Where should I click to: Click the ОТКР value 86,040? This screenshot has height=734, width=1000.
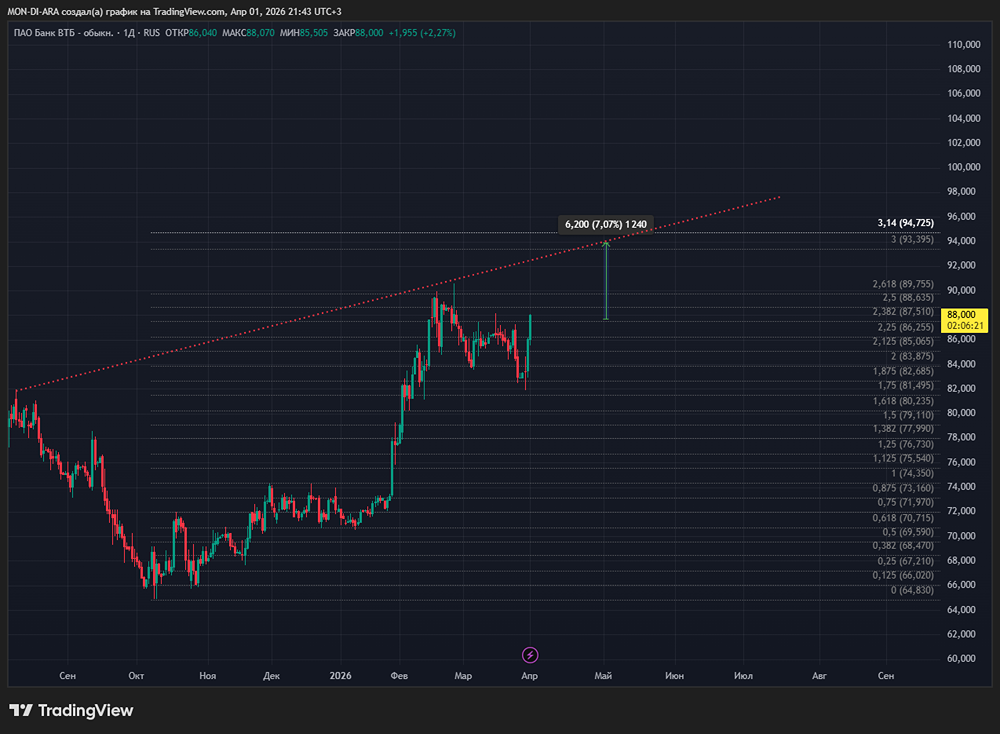point(203,33)
